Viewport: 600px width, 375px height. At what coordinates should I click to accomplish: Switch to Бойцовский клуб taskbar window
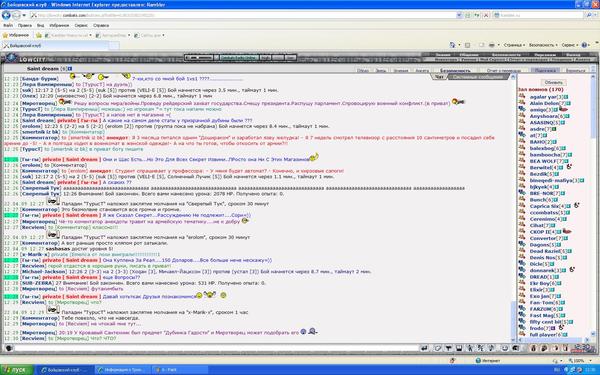(64, 370)
